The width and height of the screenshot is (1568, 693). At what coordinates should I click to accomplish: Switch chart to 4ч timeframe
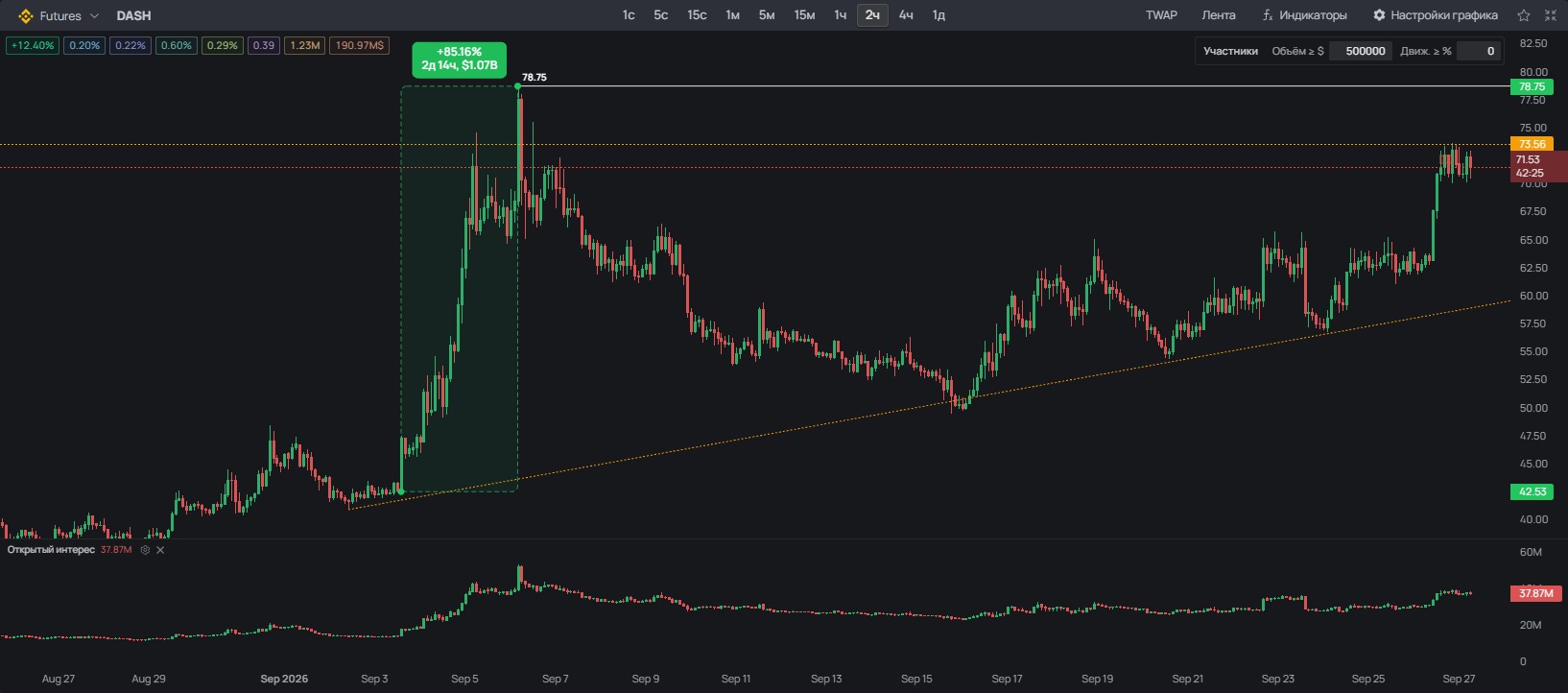click(x=906, y=15)
